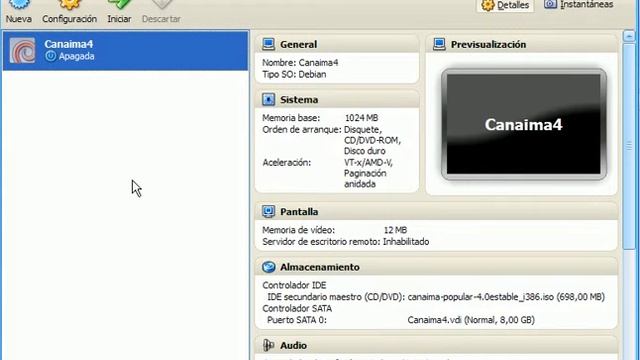Click the 'Orden de arranque:' label
The image size is (640, 360).
302,130
